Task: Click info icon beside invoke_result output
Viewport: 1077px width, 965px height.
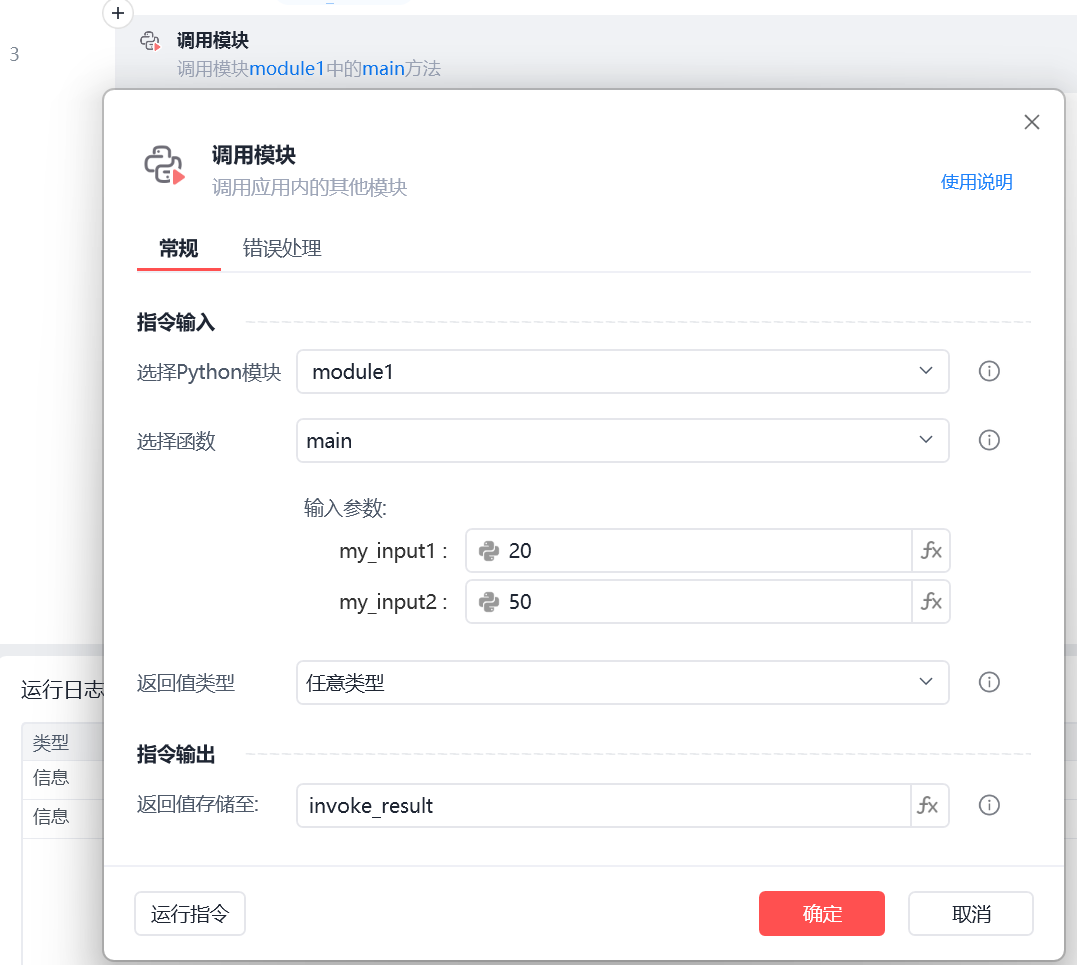Action: [x=989, y=805]
